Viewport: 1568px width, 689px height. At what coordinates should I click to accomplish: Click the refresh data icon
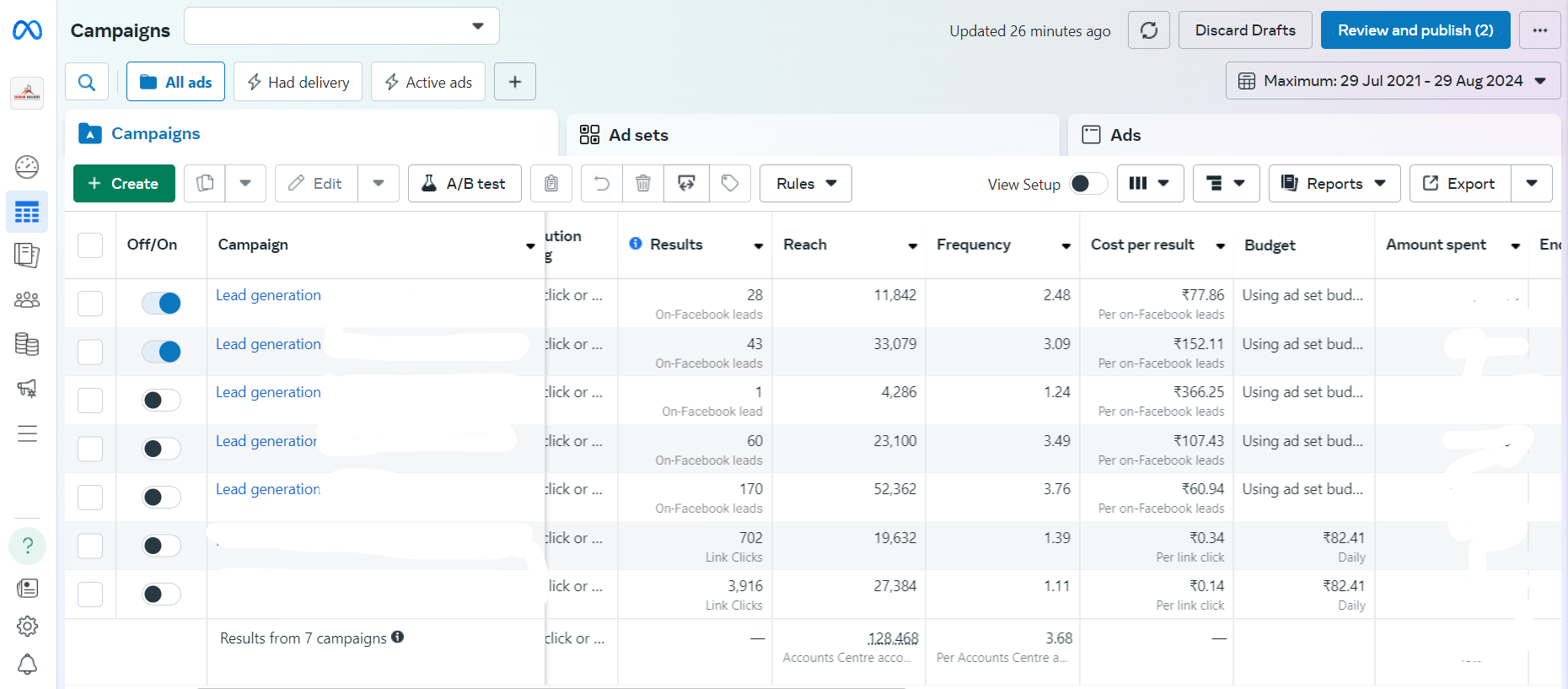pos(1148,30)
